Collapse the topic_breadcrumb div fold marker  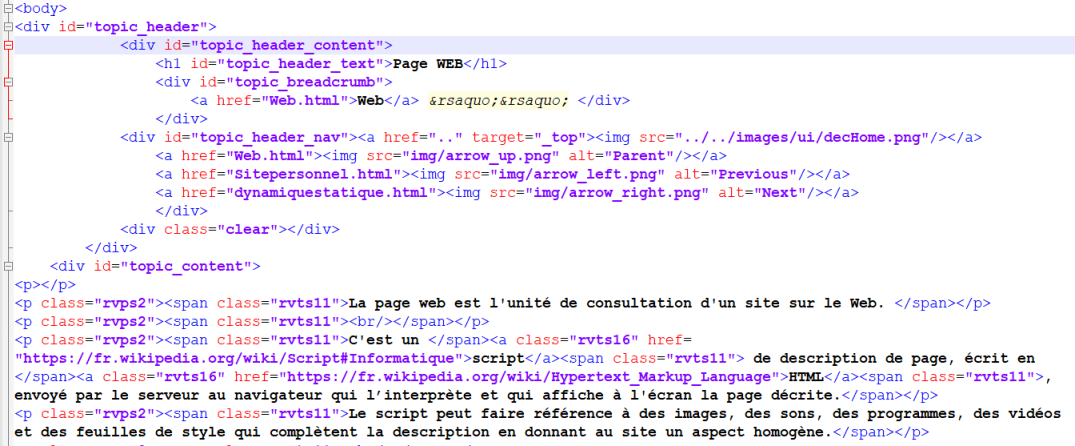tap(6, 82)
